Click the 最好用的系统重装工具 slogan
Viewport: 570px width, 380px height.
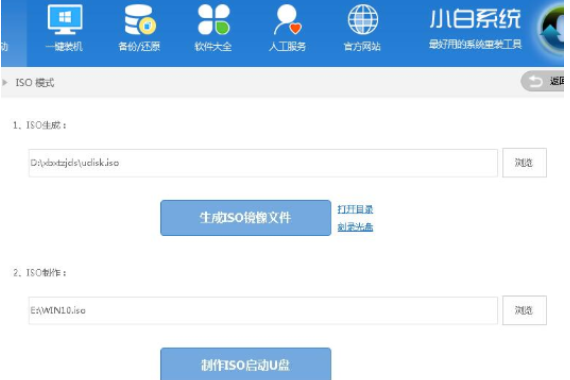(x=475, y=44)
